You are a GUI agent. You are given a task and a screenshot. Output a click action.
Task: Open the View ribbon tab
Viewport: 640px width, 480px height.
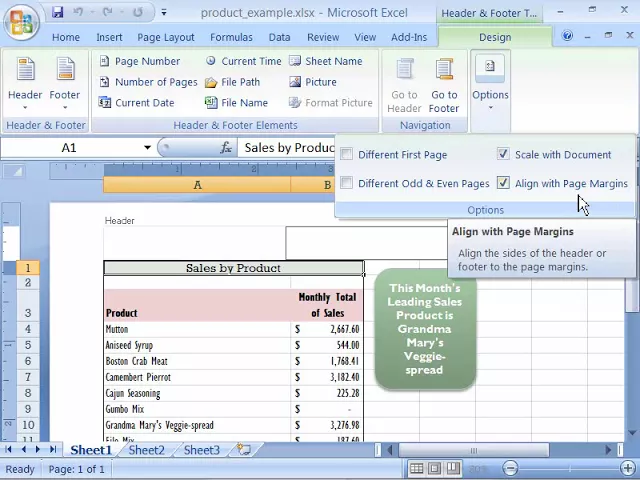(365, 37)
